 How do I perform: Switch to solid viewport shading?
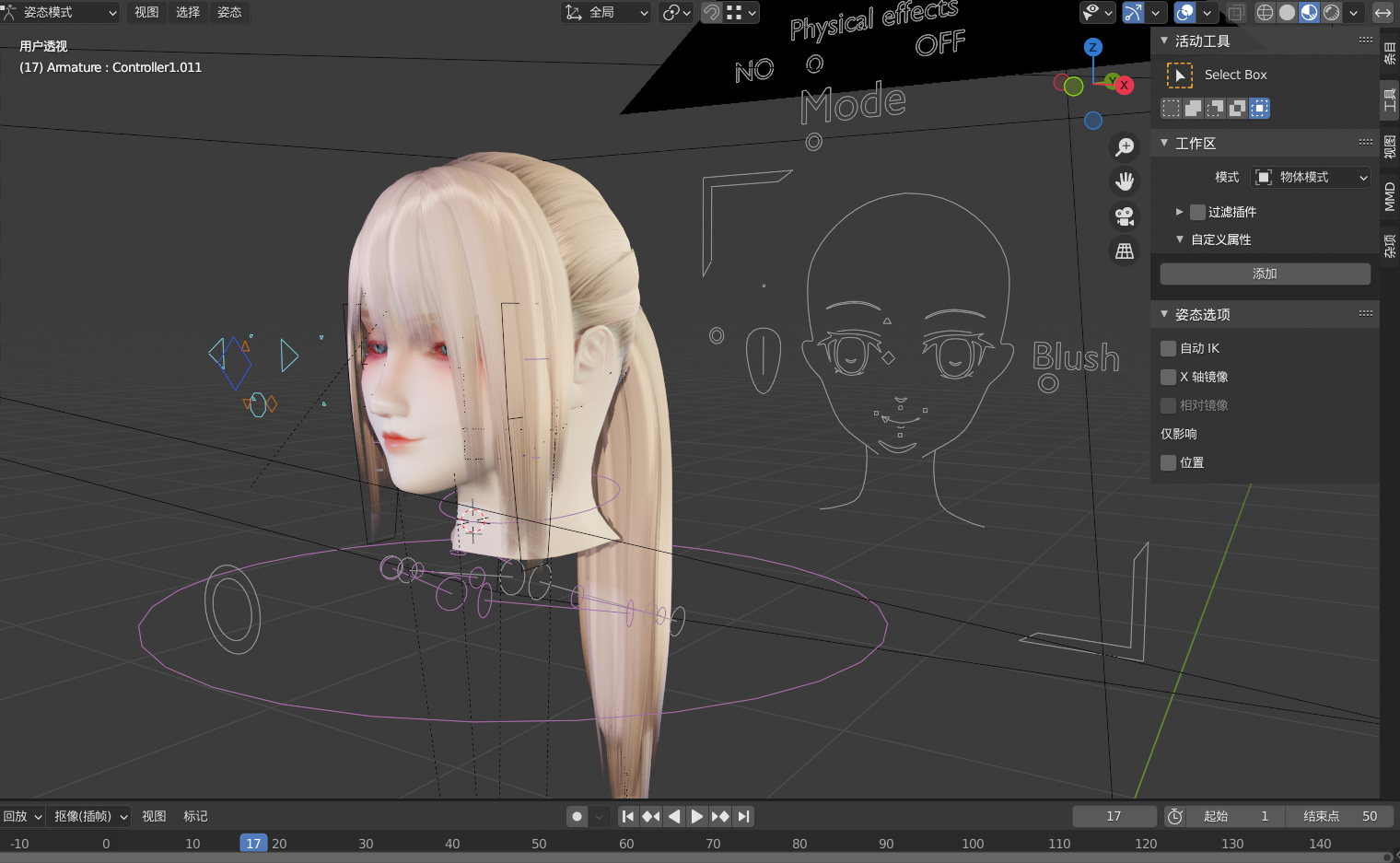click(x=1288, y=12)
